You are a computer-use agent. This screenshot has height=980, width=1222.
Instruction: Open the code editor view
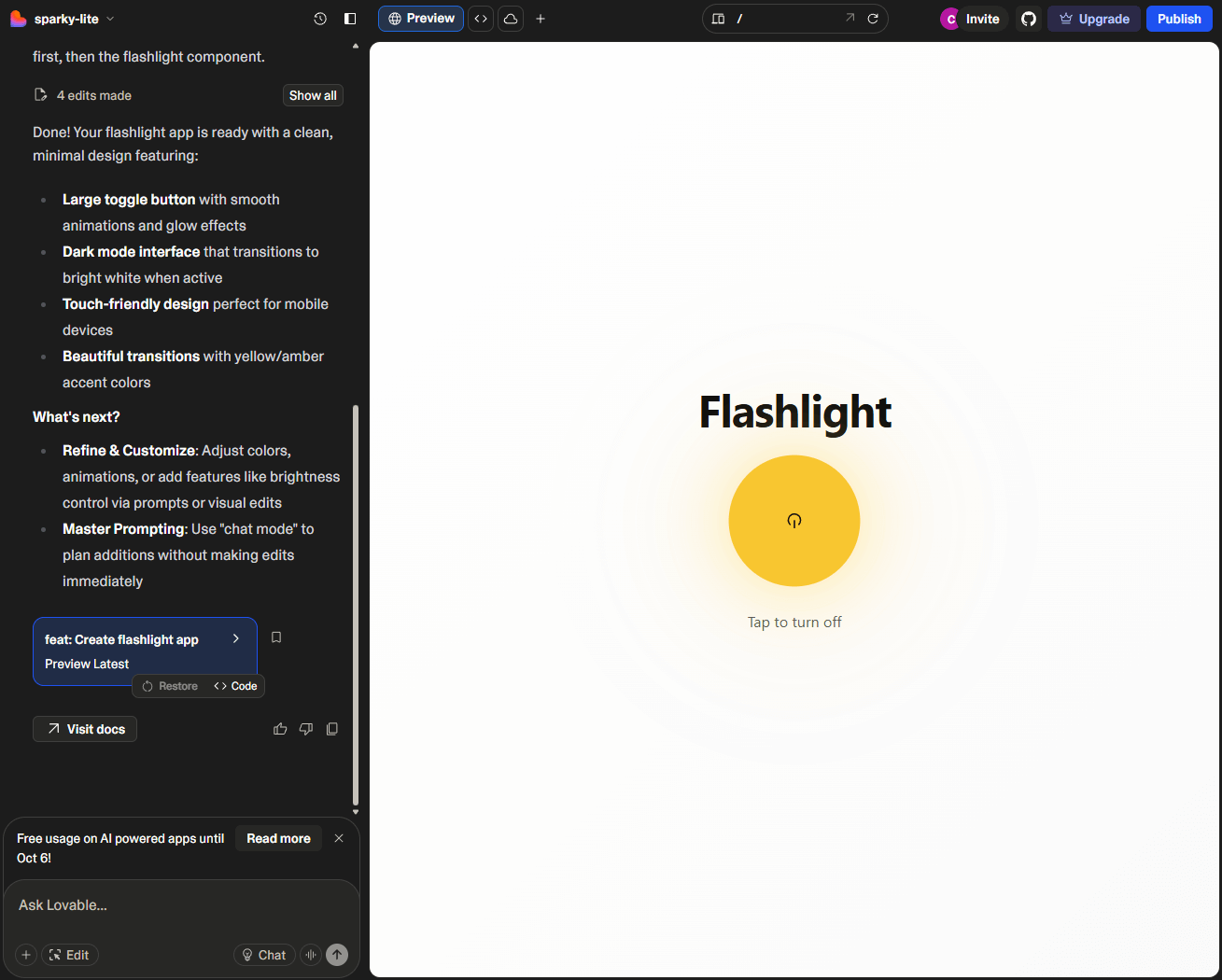click(x=480, y=18)
